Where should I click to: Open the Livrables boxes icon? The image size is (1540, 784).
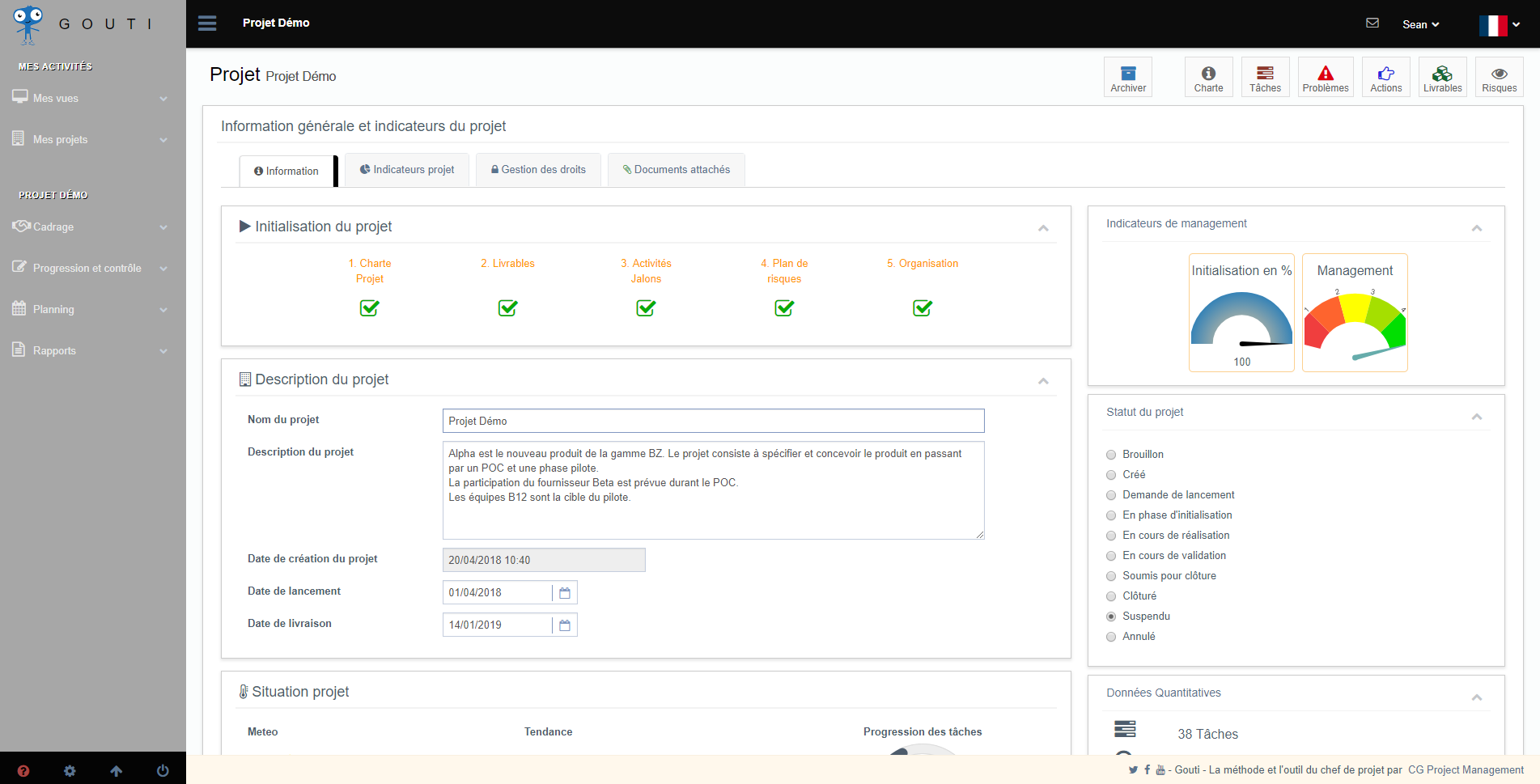click(x=1443, y=78)
